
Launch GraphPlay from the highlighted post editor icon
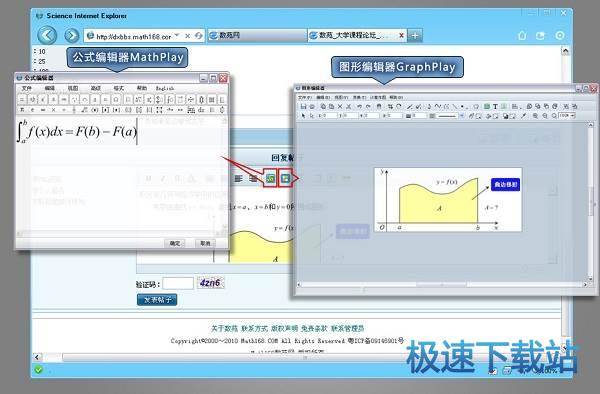(285, 178)
